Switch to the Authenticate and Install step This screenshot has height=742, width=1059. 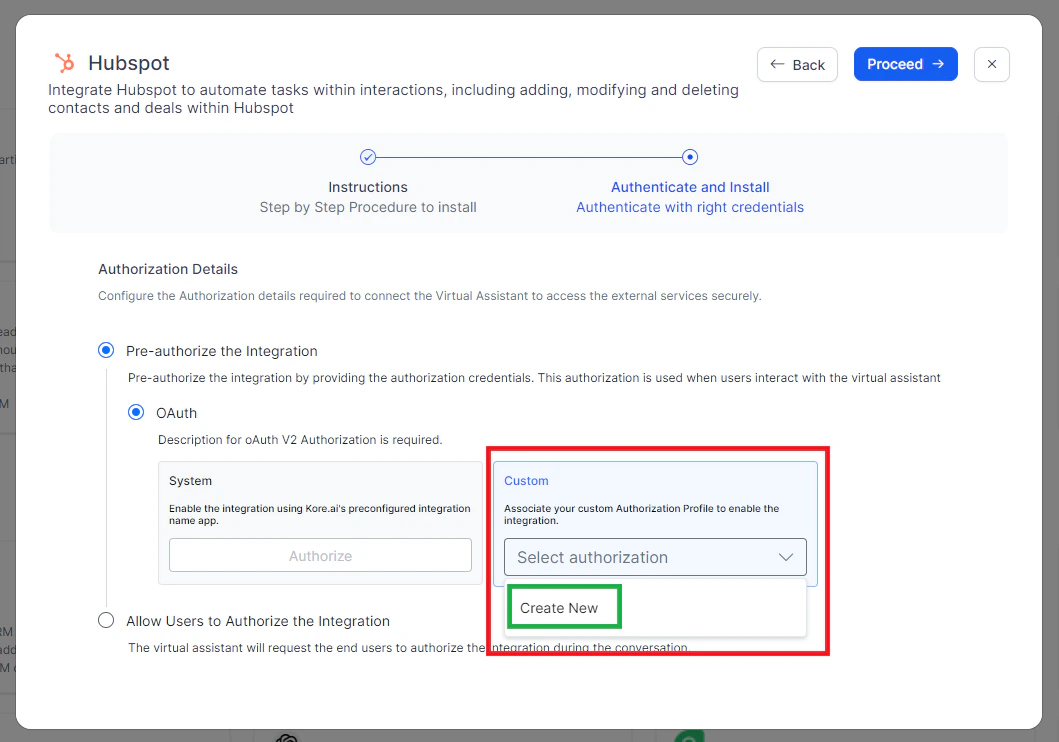pos(690,187)
